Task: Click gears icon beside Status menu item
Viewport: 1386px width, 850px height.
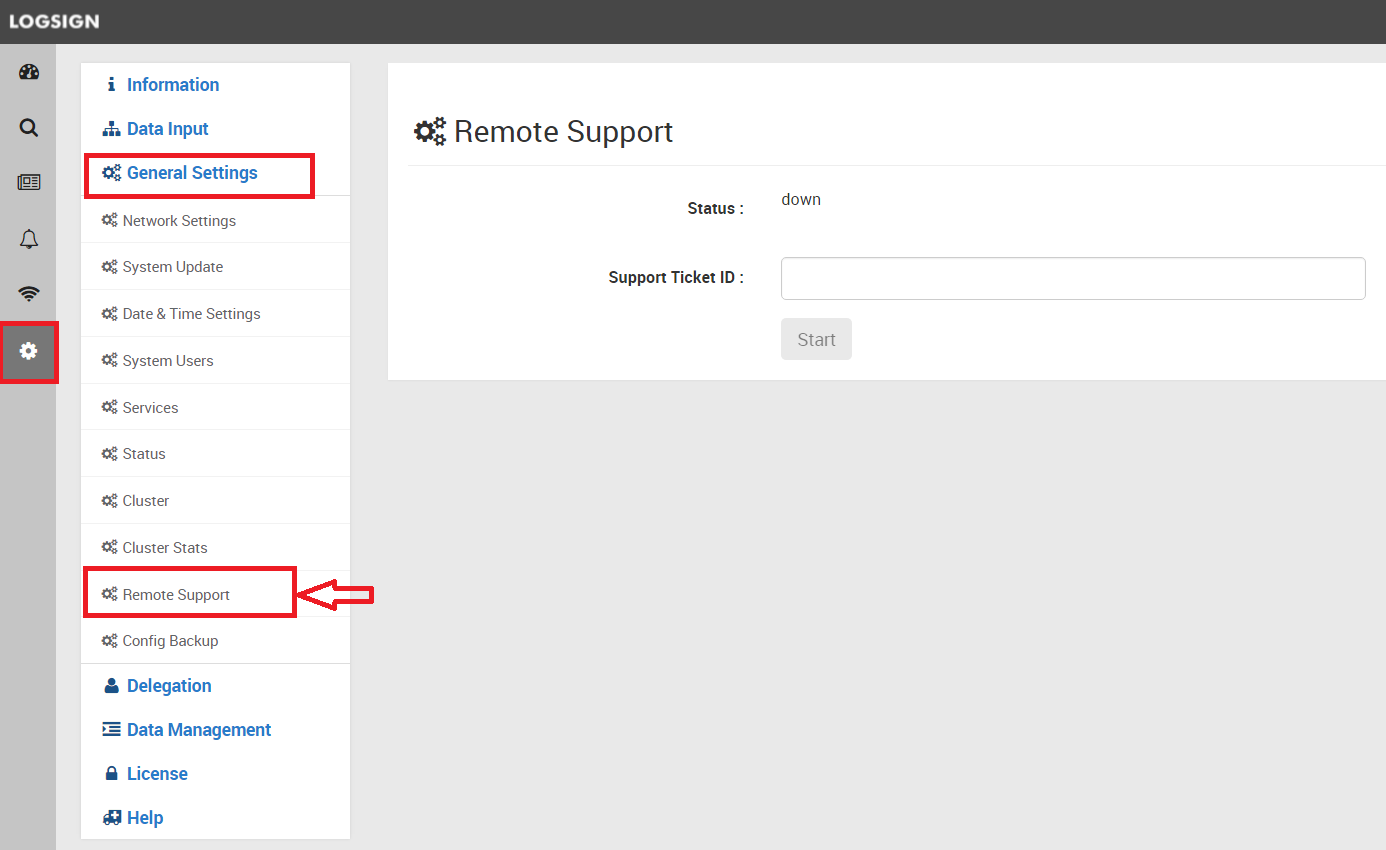Action: 109,454
